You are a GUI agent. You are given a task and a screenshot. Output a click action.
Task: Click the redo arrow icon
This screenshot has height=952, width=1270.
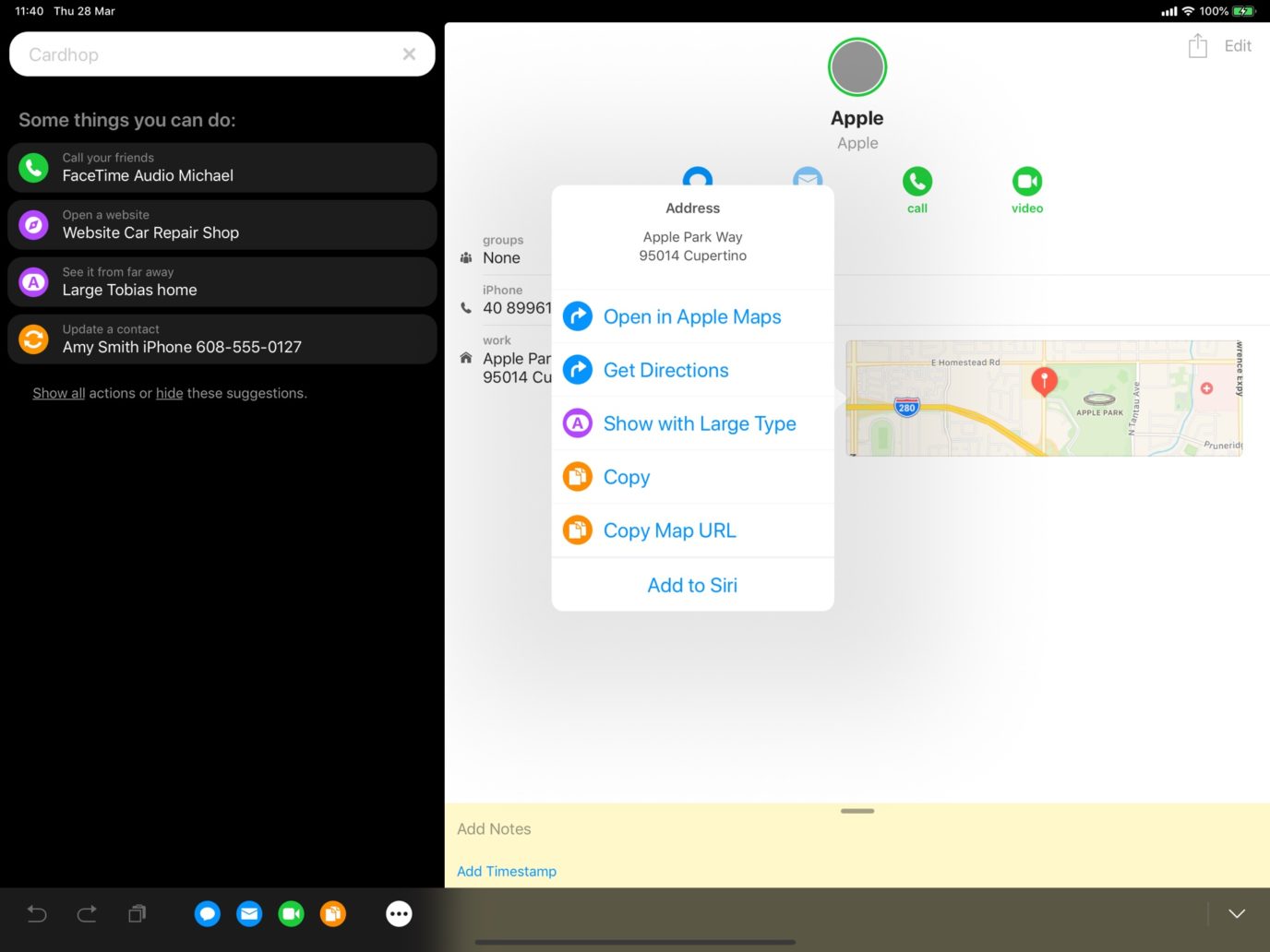point(87,913)
